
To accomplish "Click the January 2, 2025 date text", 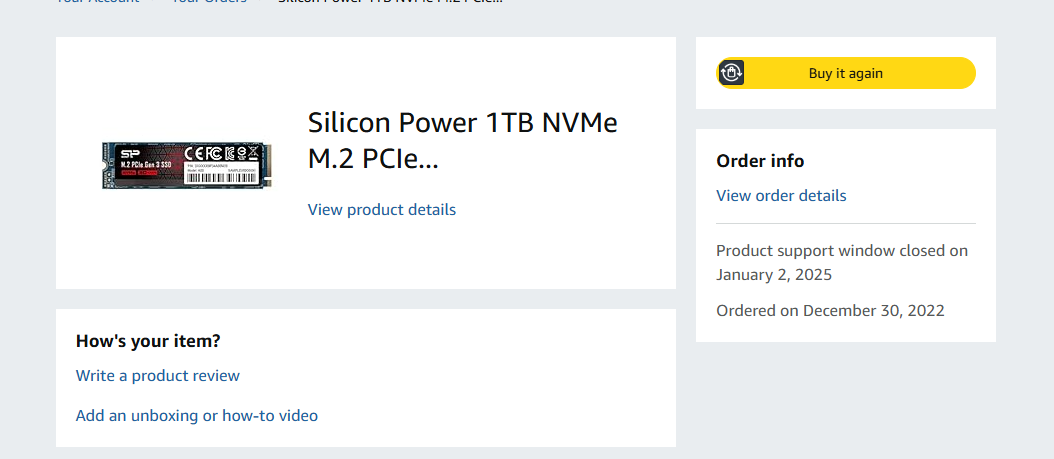I will click(x=774, y=274).
